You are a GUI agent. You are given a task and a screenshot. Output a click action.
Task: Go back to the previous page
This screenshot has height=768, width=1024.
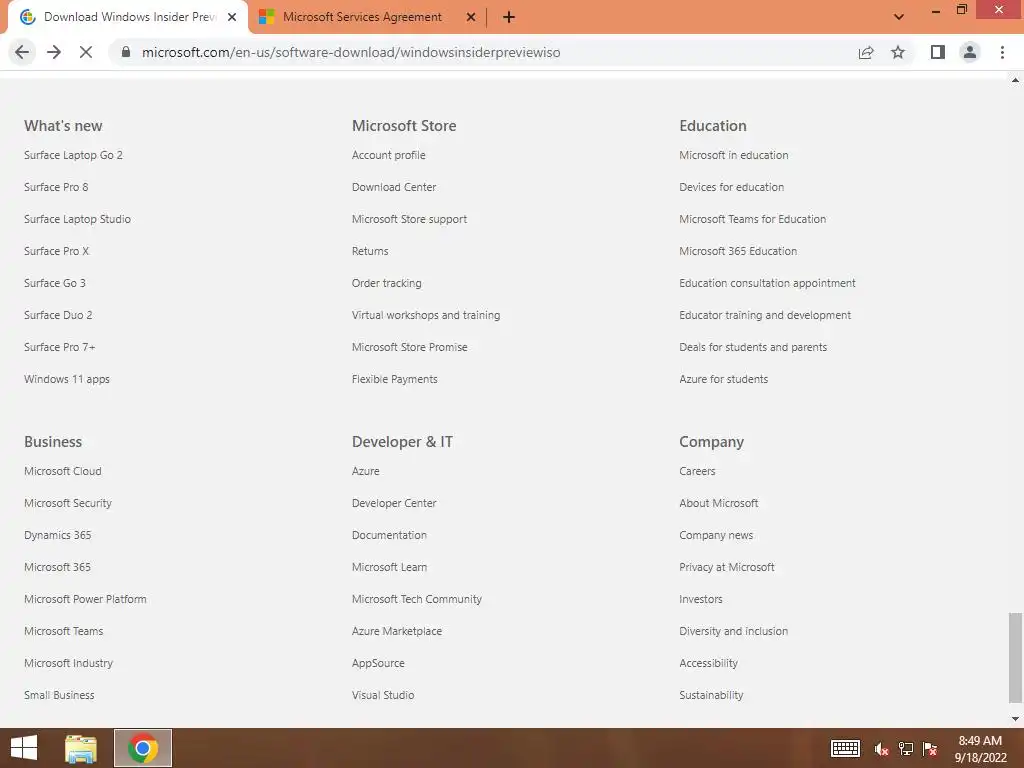(x=22, y=52)
